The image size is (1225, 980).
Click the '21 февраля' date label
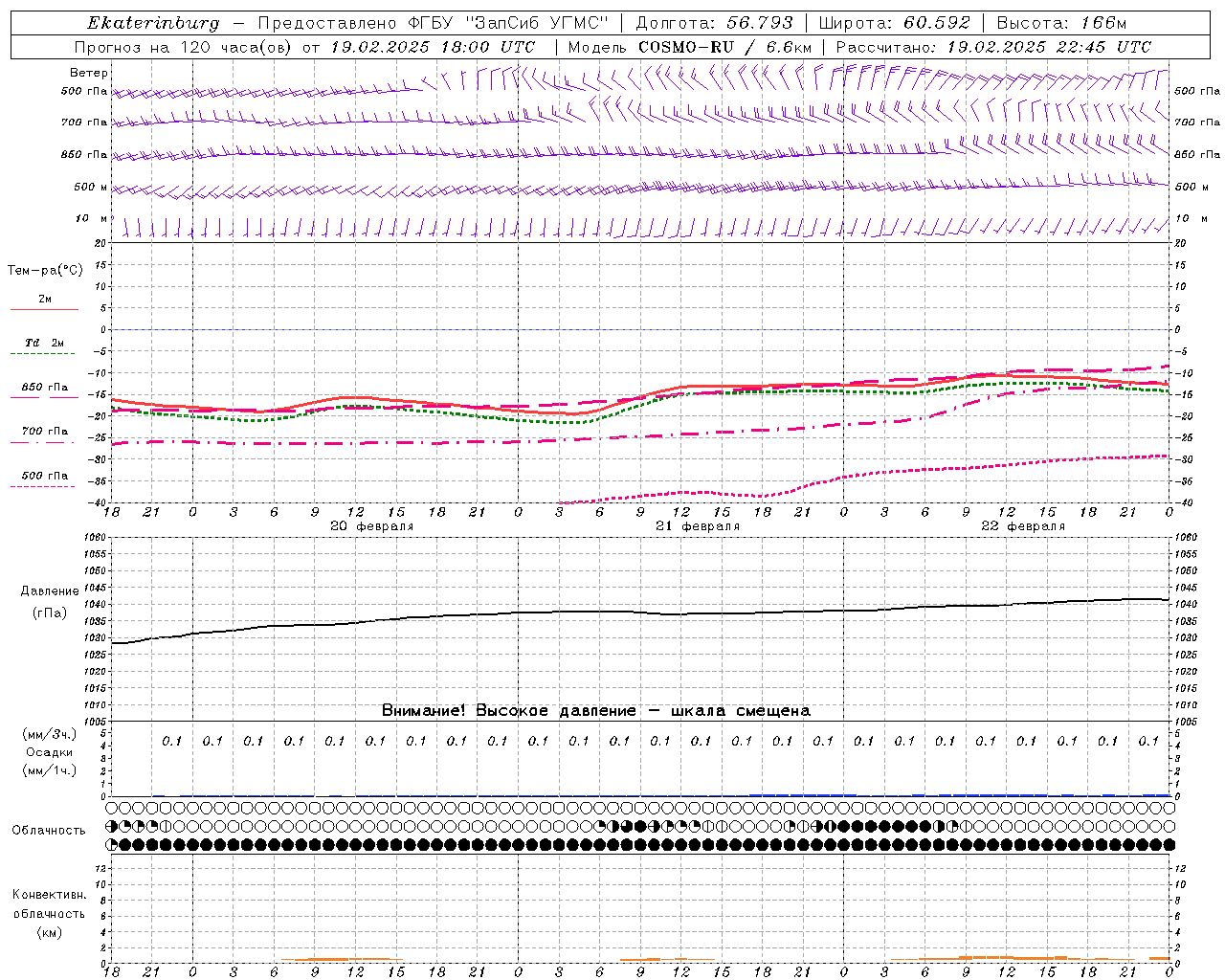tap(698, 526)
